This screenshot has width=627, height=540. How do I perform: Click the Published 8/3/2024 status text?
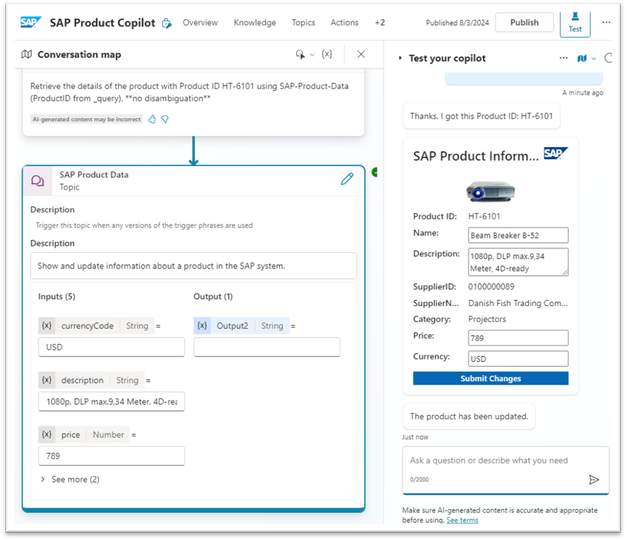[x=457, y=23]
